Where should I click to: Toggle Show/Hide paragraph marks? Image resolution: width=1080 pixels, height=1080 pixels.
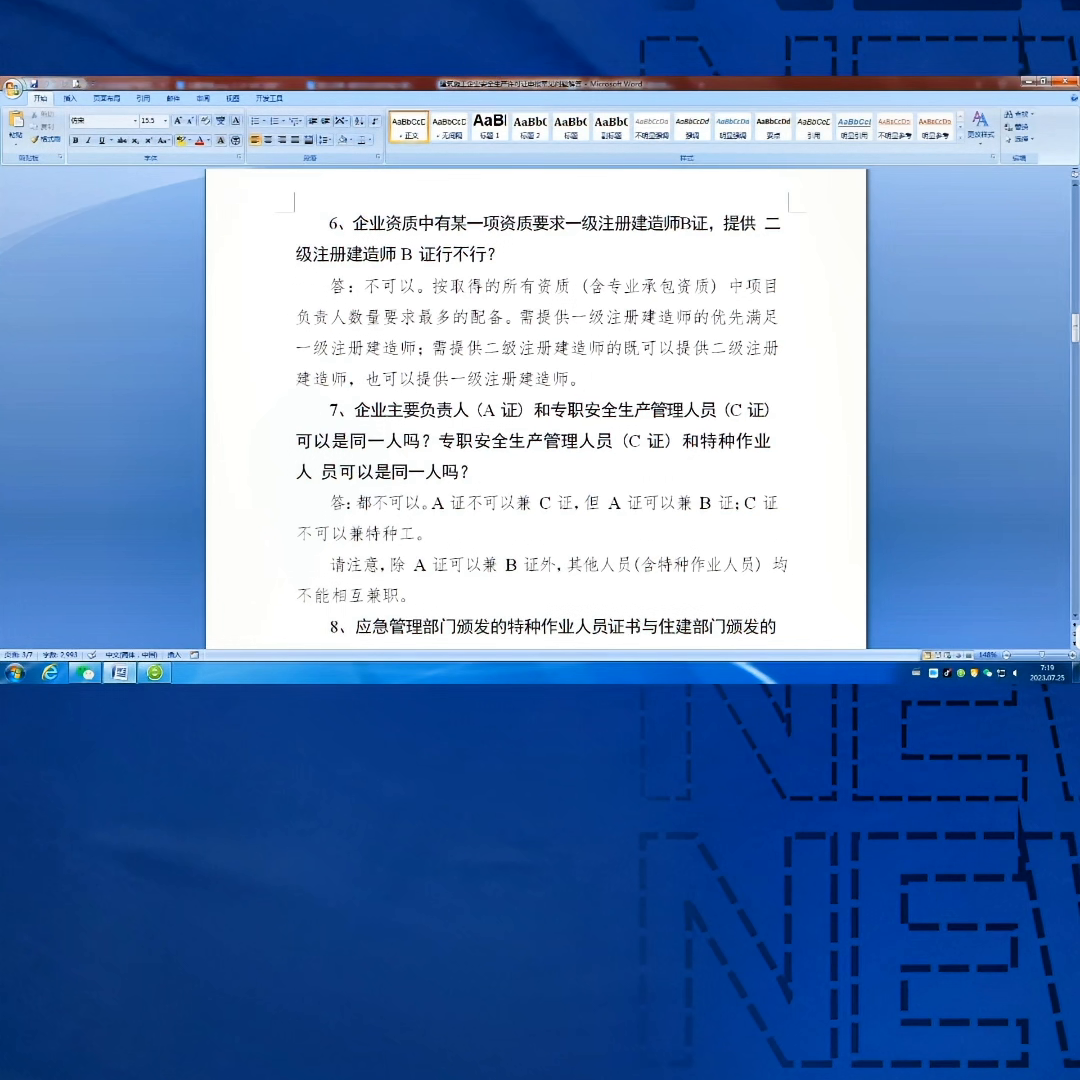point(374,121)
